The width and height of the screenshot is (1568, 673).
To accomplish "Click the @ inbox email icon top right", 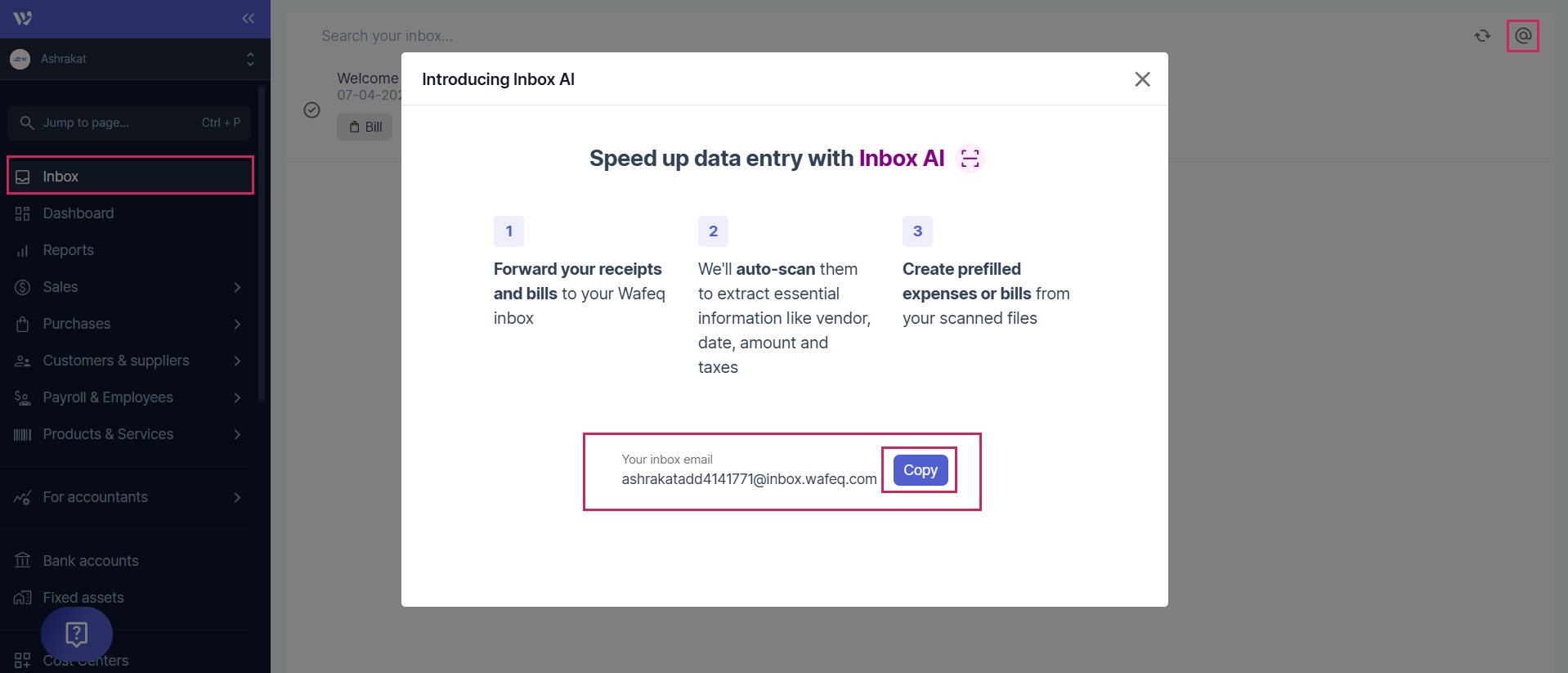I will coord(1522,35).
